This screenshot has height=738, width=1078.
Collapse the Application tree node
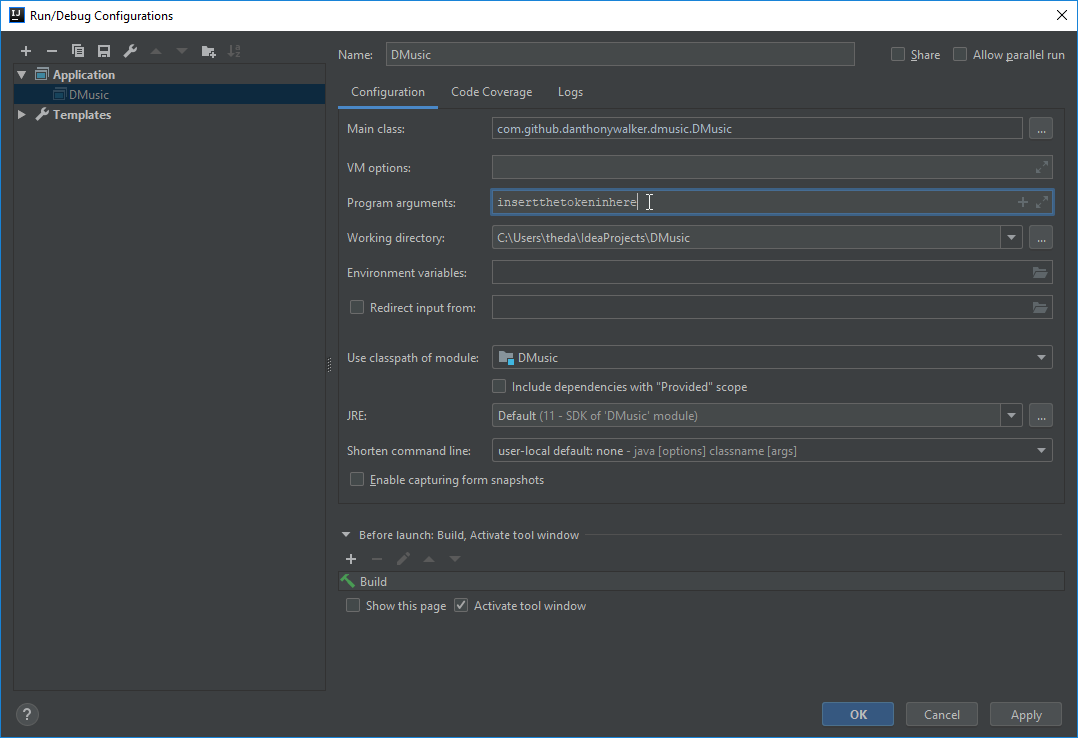[x=22, y=74]
